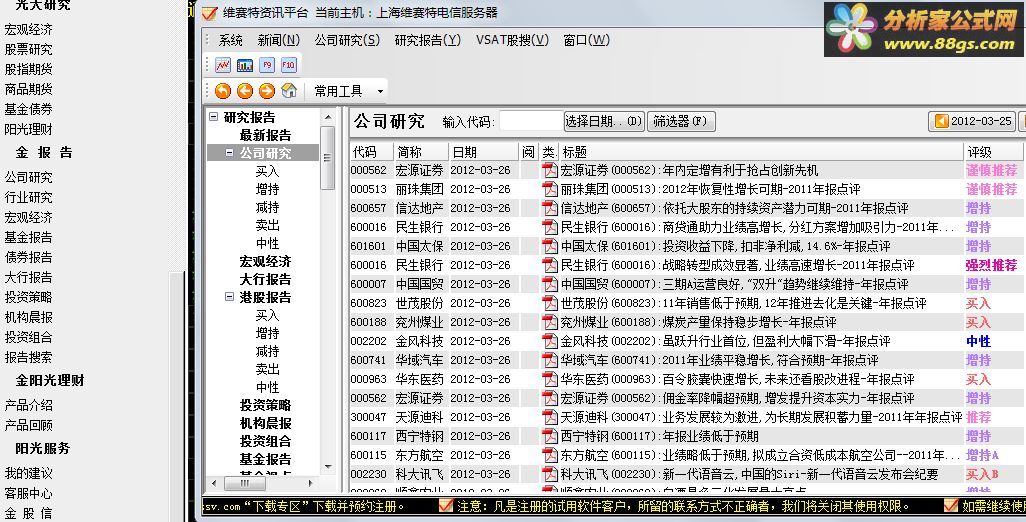Open the PDF icon for 华域汽车 report
The image size is (1026, 522).
tap(550, 360)
